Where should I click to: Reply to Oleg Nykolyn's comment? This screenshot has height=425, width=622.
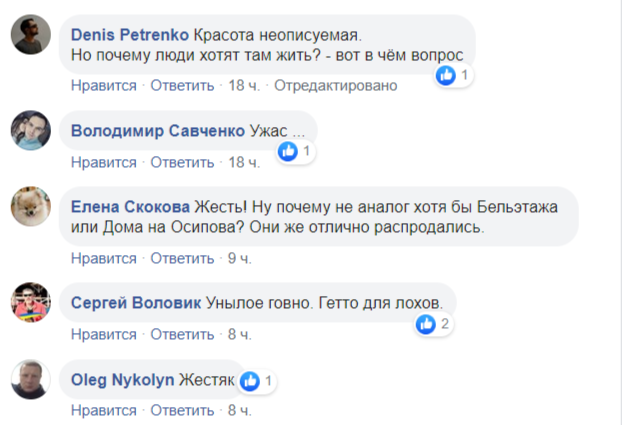(x=182, y=410)
